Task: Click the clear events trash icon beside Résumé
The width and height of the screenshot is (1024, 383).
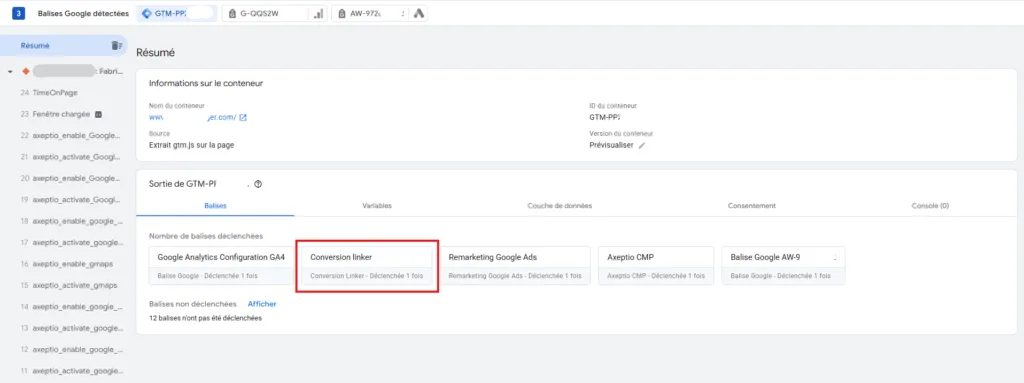Action: 116,46
